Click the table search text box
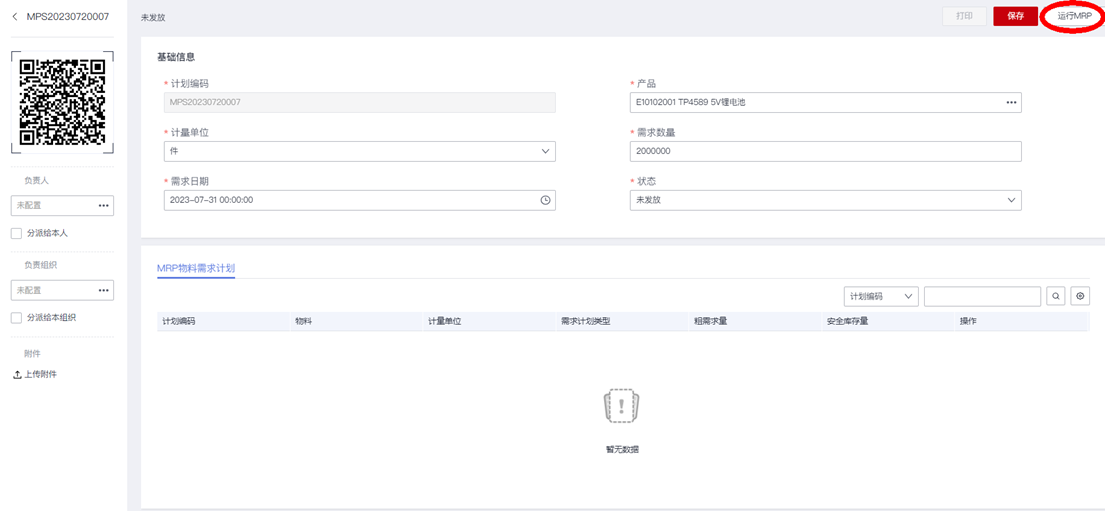 point(982,296)
